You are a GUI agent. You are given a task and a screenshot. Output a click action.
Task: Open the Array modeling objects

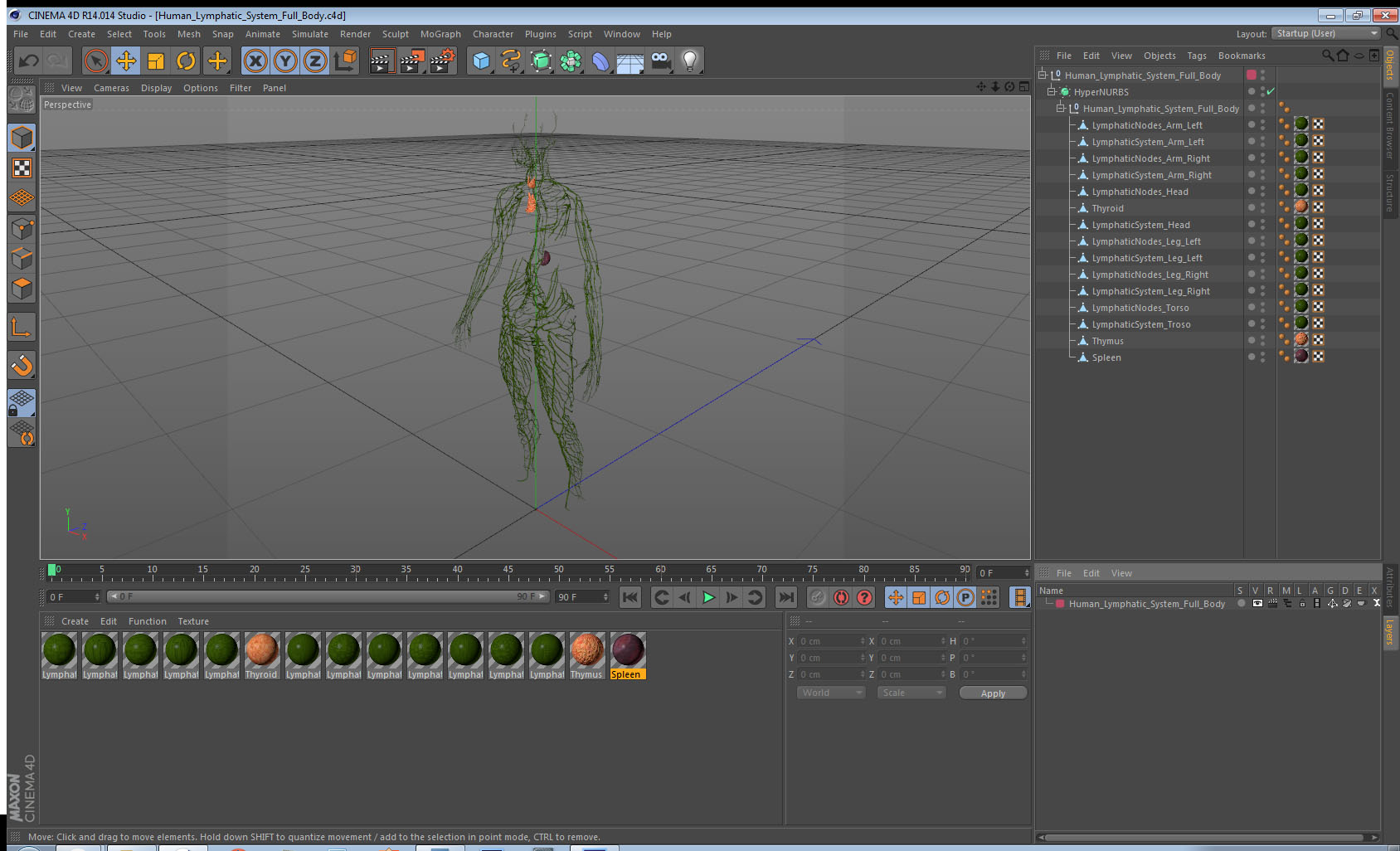[x=571, y=61]
